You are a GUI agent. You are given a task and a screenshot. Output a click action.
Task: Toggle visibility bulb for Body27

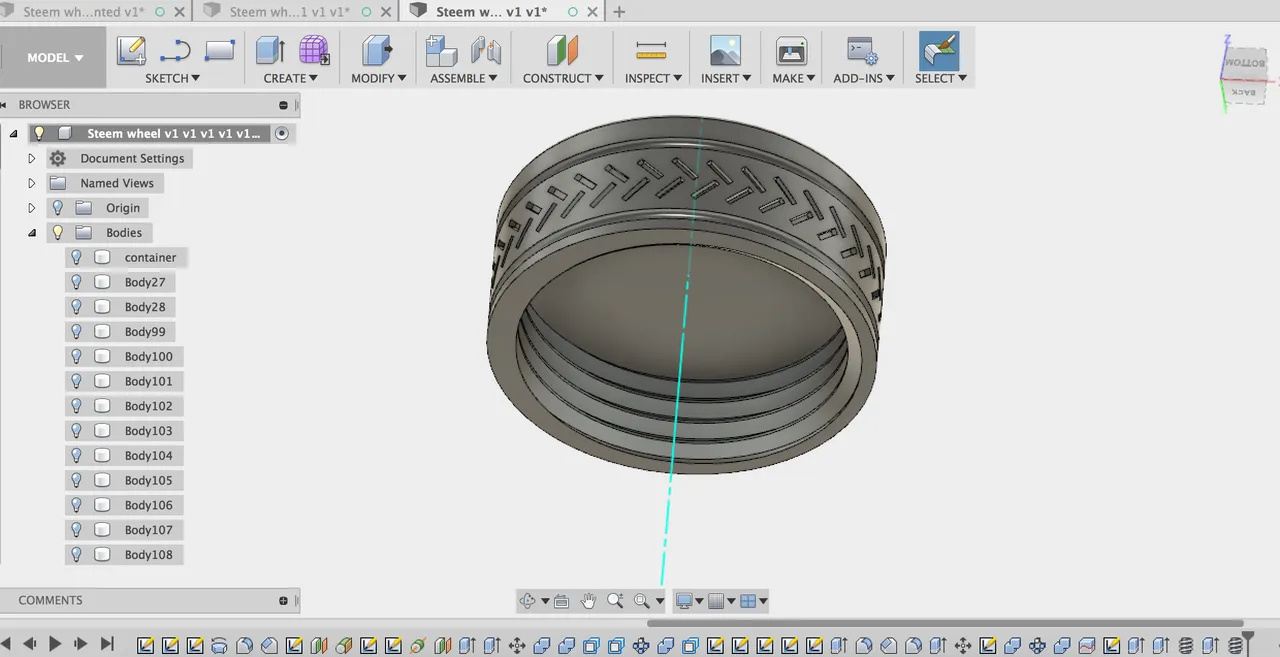[76, 282]
